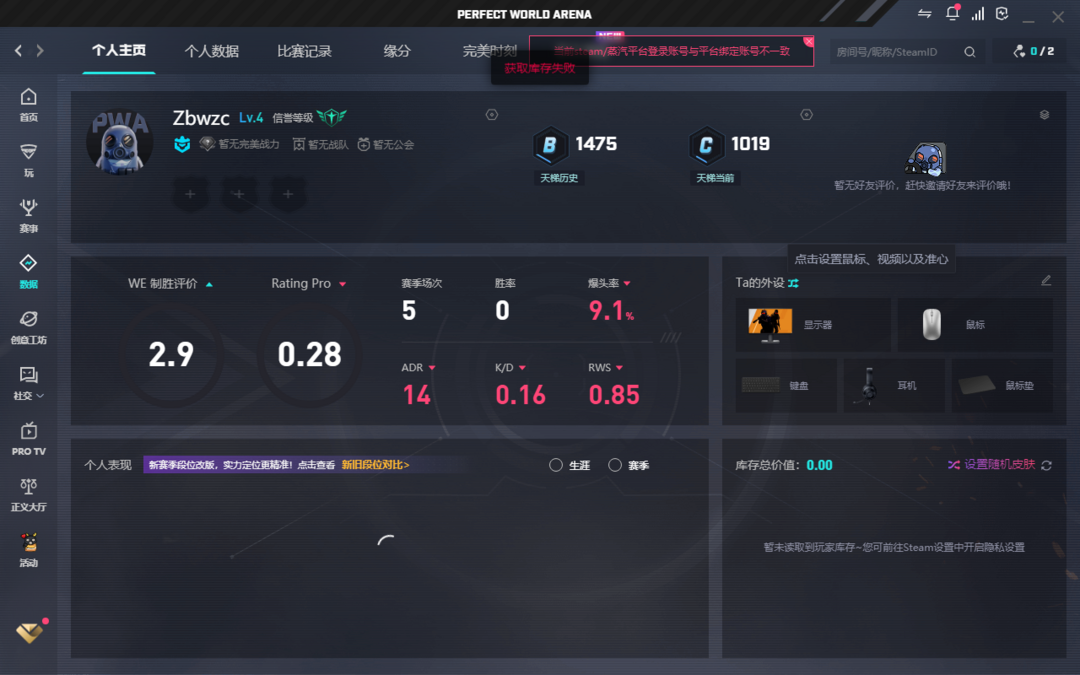Click 天梯当前 current ladder label
The height and width of the screenshot is (675, 1080).
click(715, 178)
